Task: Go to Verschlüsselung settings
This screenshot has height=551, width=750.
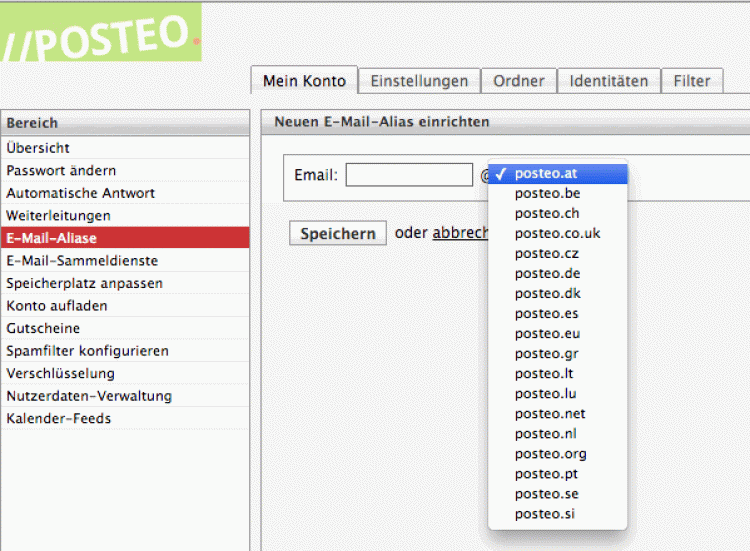Action: tap(125, 373)
